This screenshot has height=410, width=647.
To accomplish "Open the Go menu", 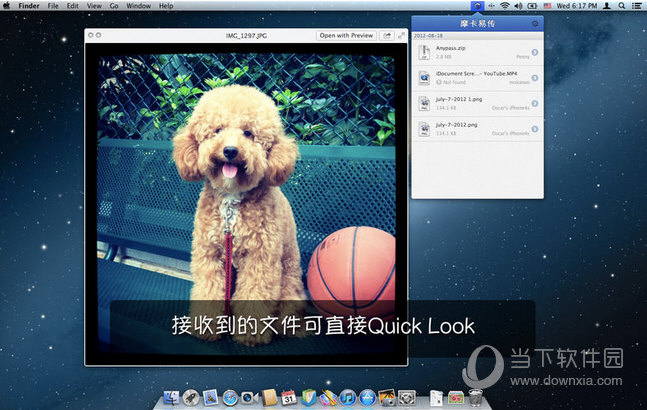I will [x=114, y=6].
